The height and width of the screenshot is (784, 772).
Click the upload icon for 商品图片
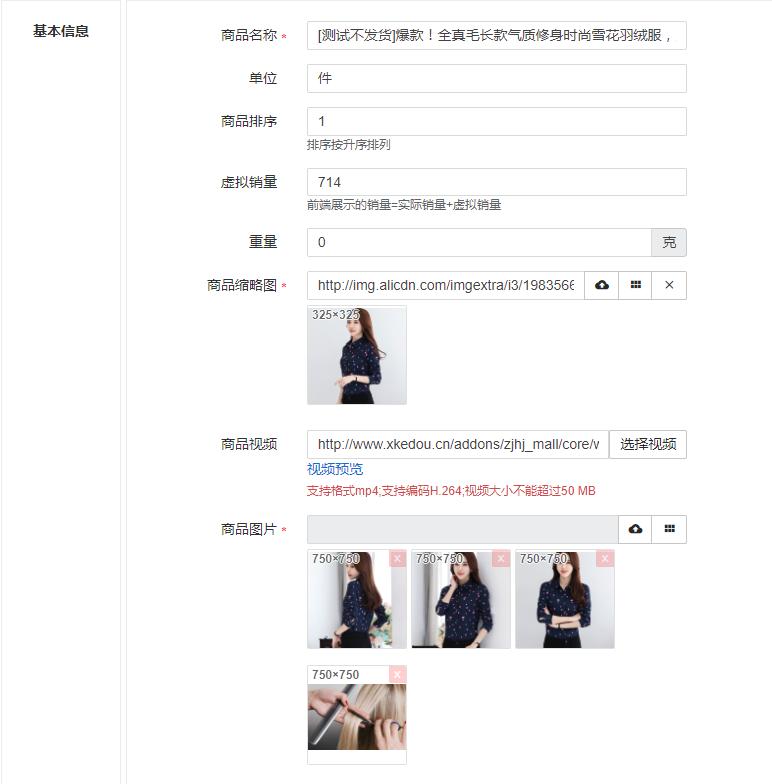(x=635, y=530)
